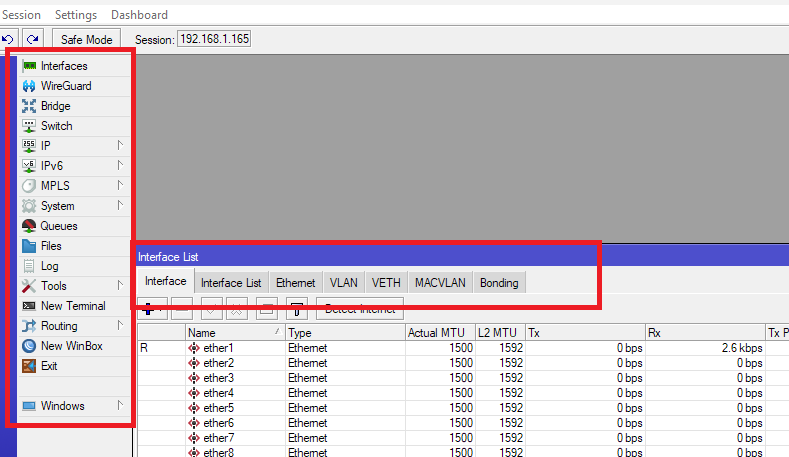
Task: Open the Interfaces menu icon
Action: click(29, 66)
